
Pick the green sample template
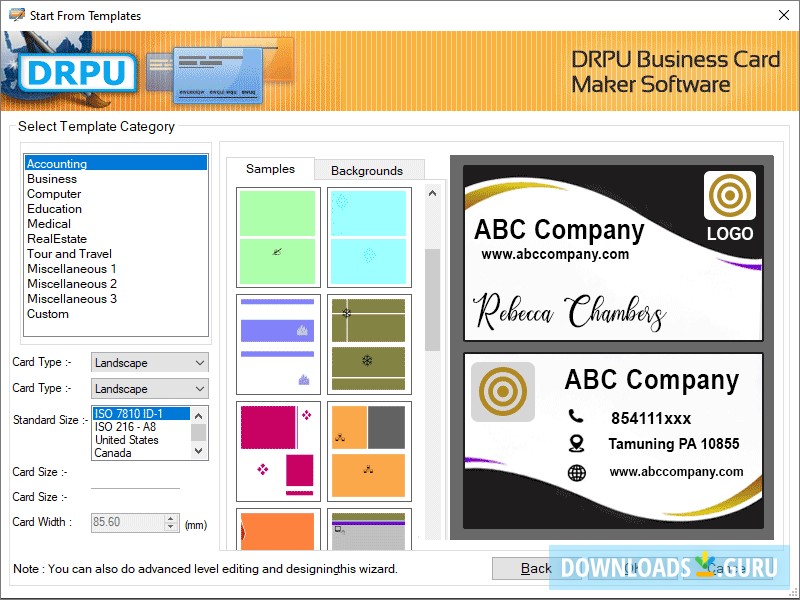pos(278,237)
